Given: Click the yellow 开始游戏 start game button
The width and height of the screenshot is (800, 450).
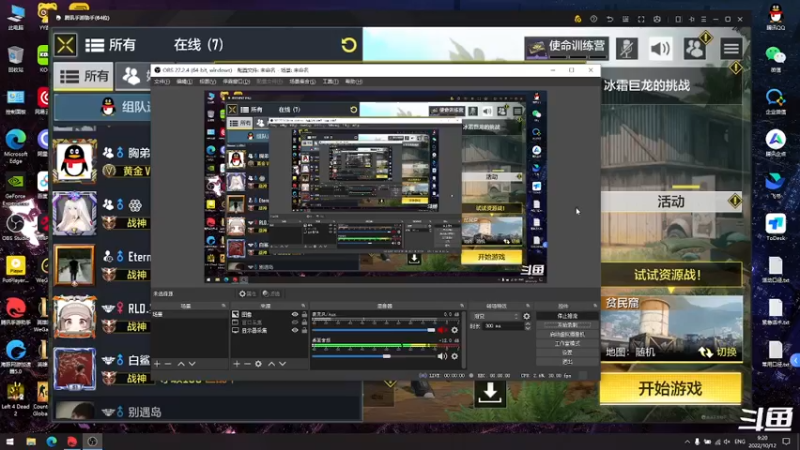Looking at the screenshot, I should [x=670, y=389].
